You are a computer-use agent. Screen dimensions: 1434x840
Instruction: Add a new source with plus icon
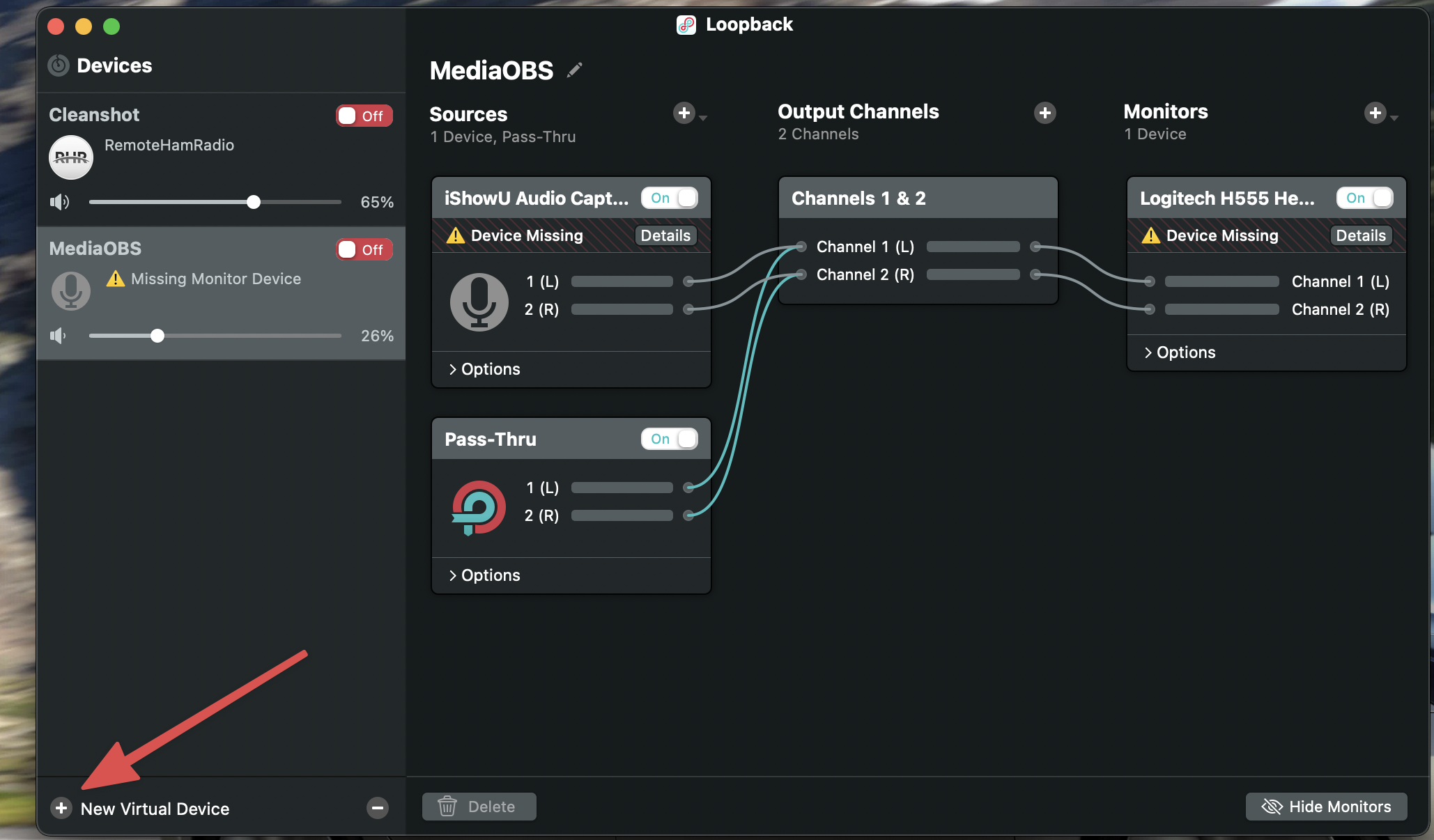point(684,113)
